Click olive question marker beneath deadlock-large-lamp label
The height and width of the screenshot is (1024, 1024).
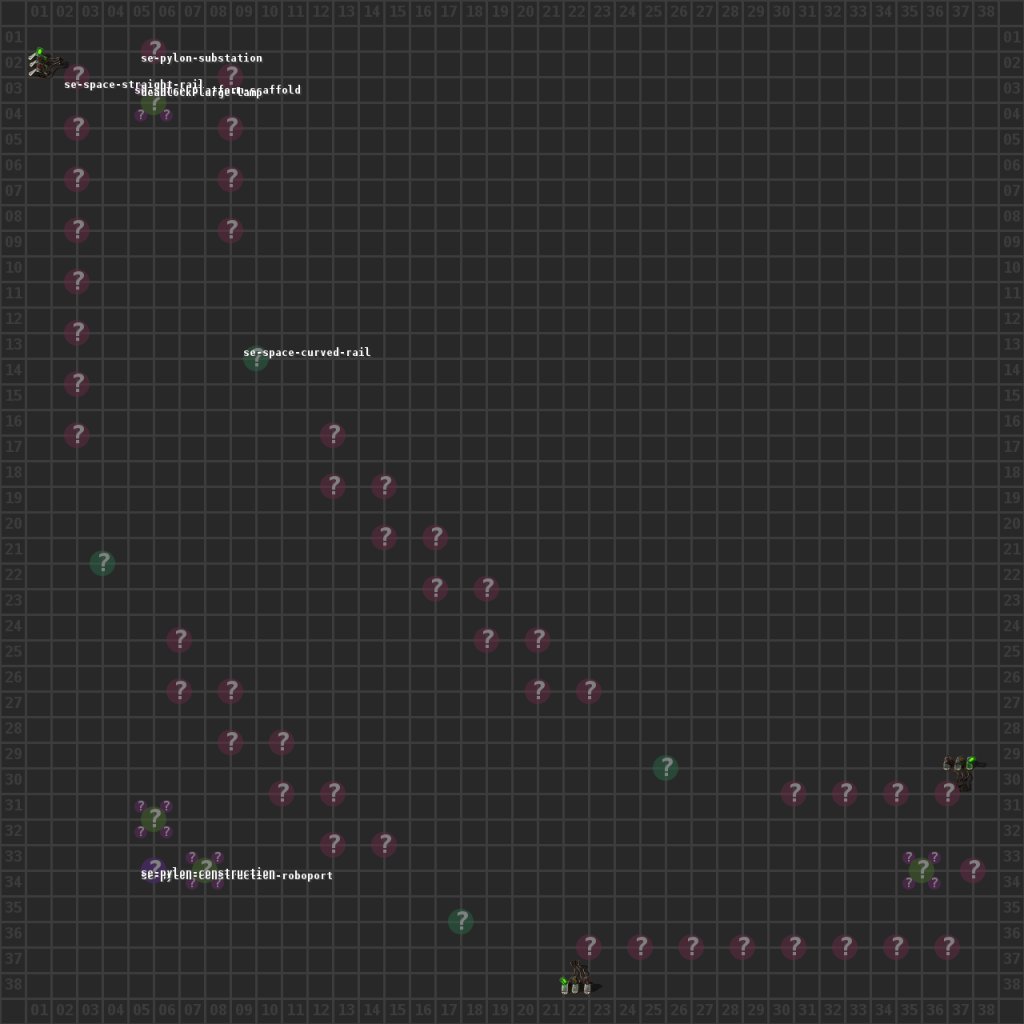tap(153, 103)
